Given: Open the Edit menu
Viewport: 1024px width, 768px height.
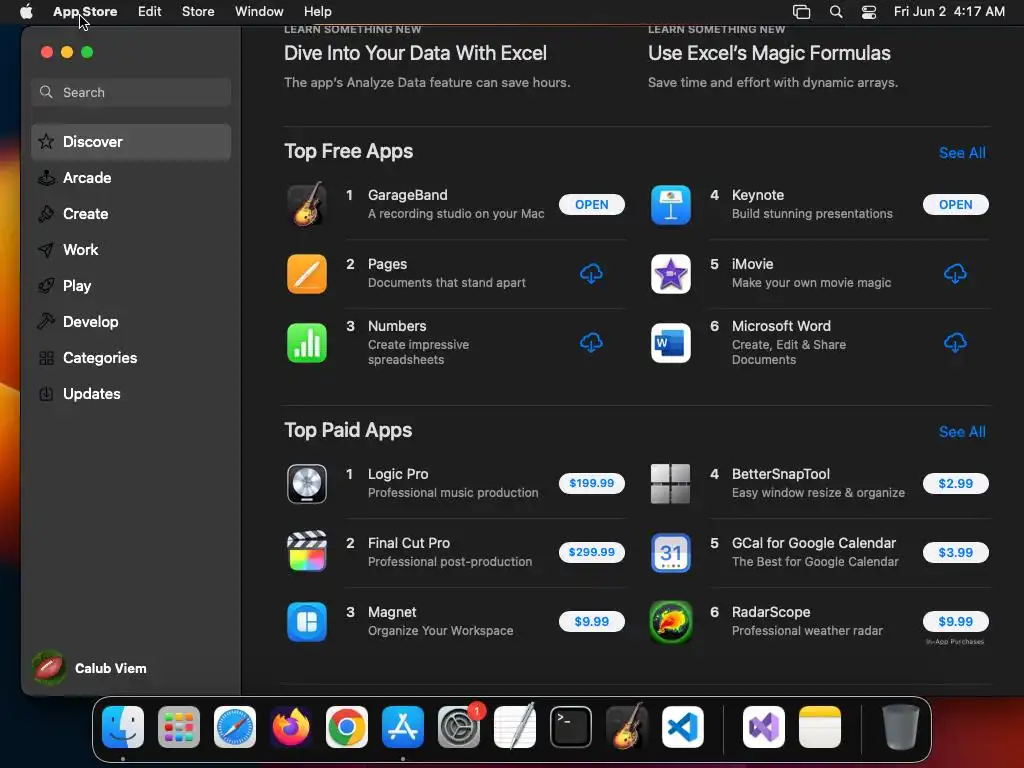Looking at the screenshot, I should [150, 11].
